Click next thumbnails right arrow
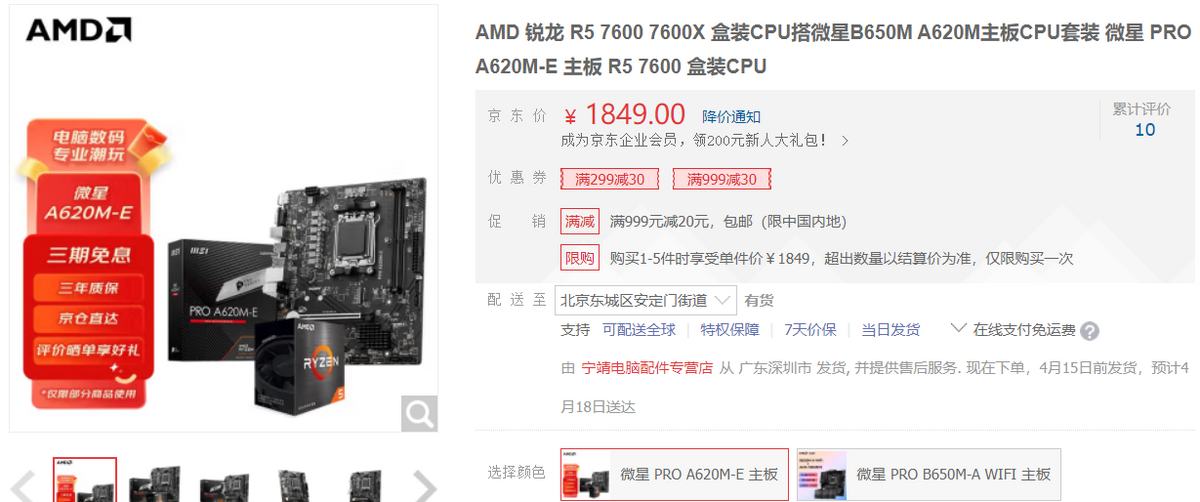The height and width of the screenshot is (502, 1200). tap(424, 486)
